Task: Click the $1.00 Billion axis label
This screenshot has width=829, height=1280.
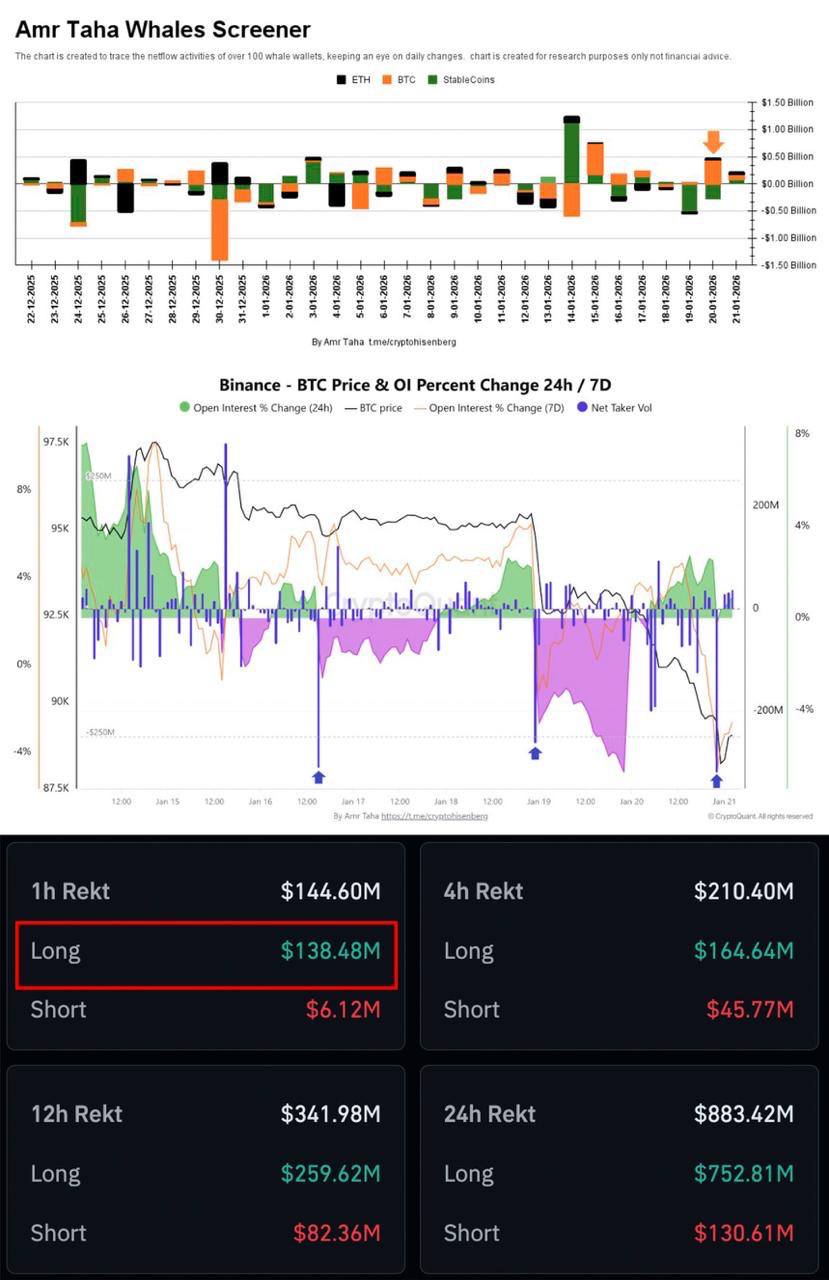Action: (787, 129)
